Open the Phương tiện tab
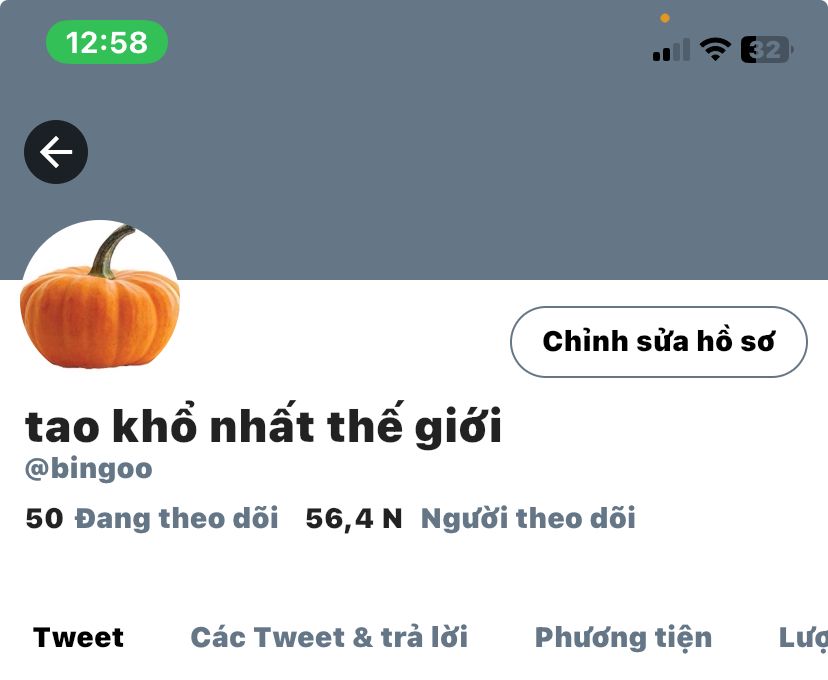This screenshot has width=828, height=680. click(x=623, y=638)
